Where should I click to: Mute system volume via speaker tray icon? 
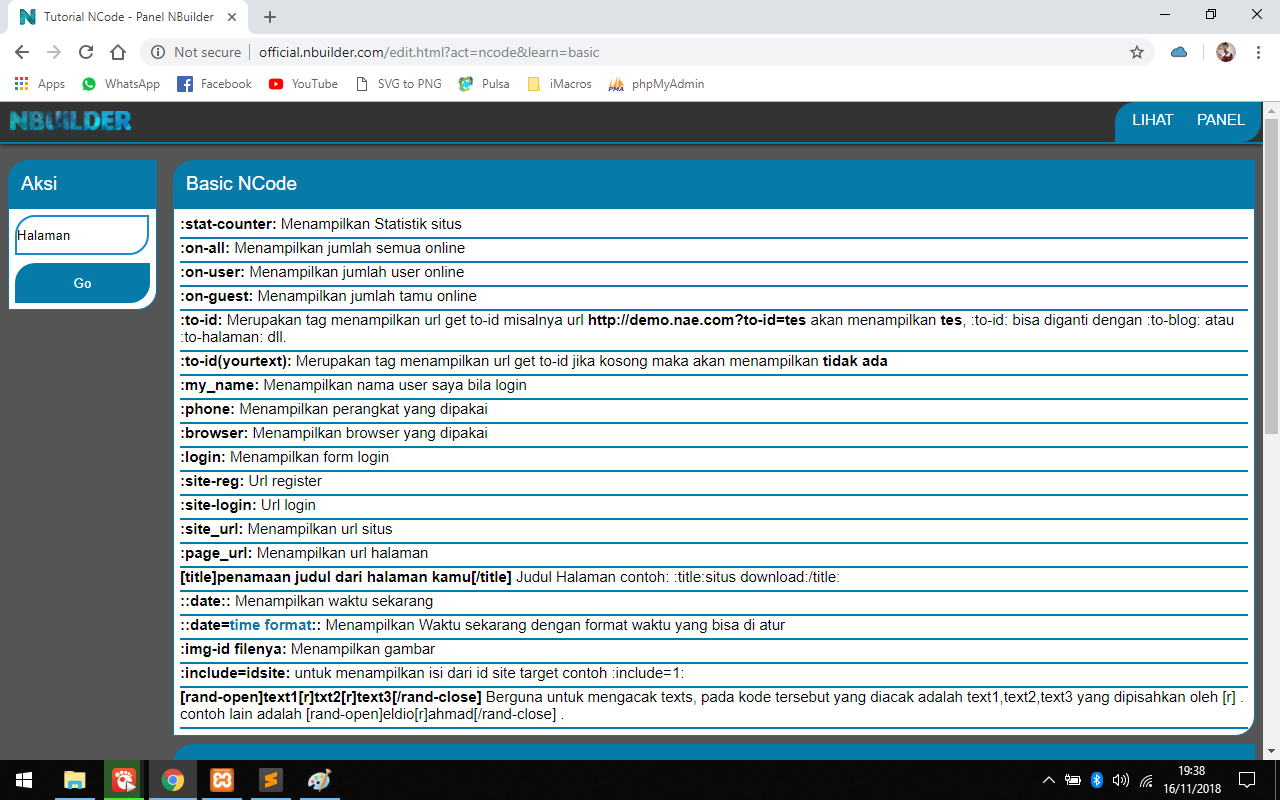(x=1121, y=782)
